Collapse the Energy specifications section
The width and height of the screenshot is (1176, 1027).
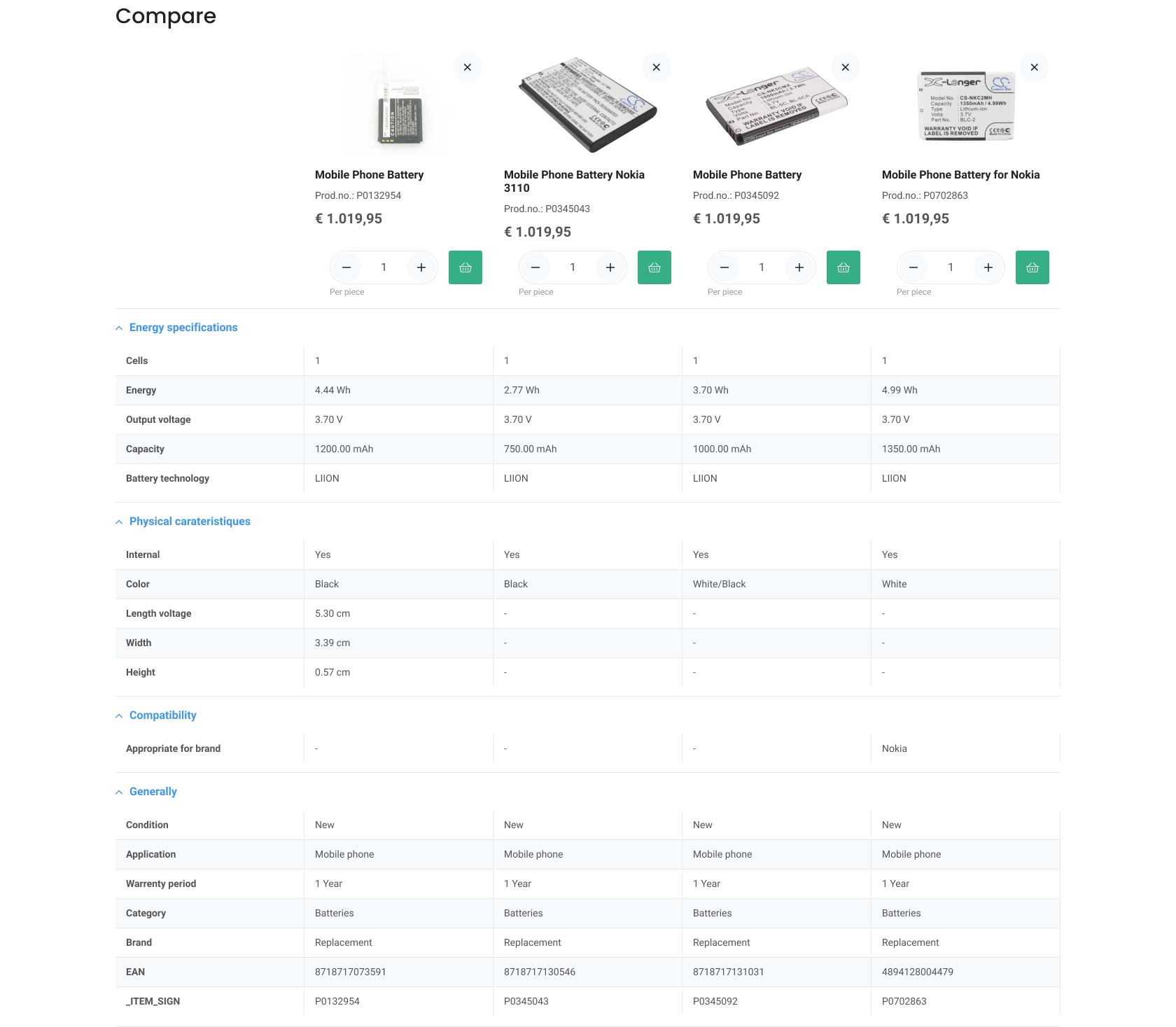[x=183, y=328]
